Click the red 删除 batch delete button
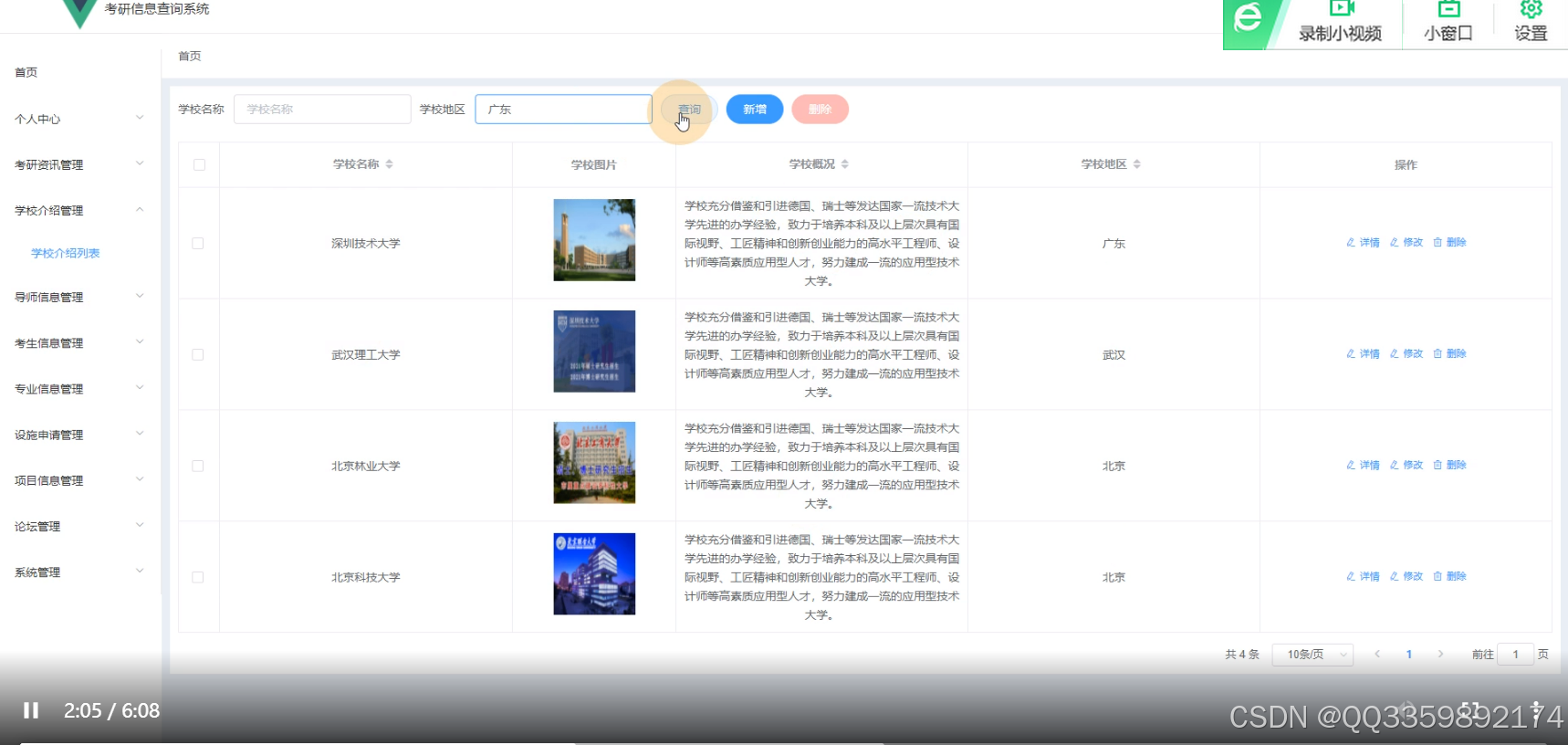 (x=821, y=110)
